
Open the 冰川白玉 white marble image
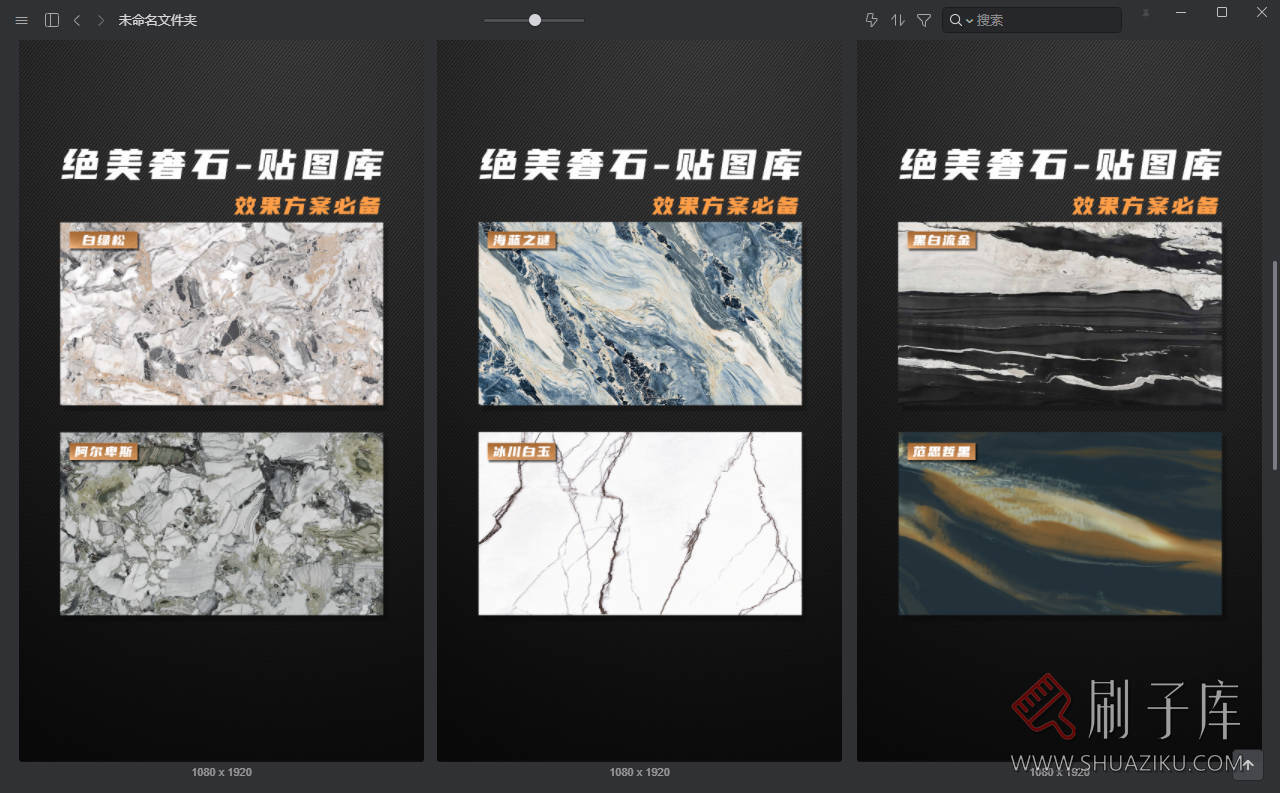pos(639,523)
